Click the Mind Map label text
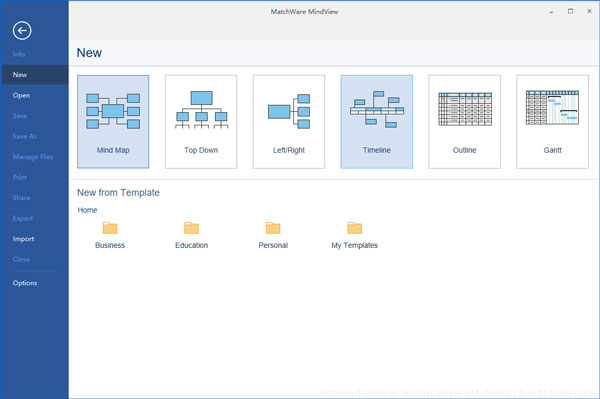This screenshot has height=399, width=600. (x=113, y=150)
